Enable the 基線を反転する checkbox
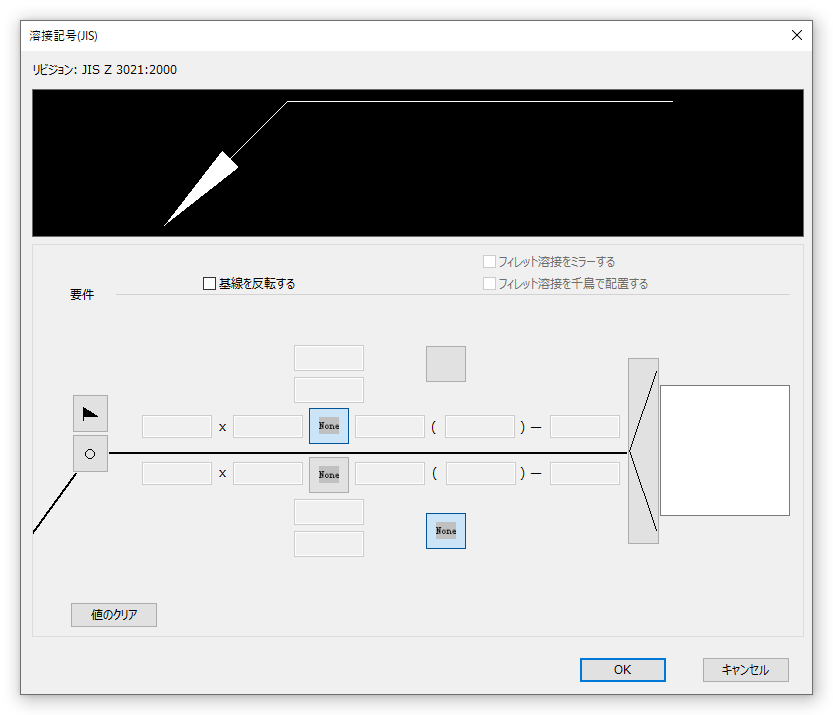This screenshot has width=833, height=715. pos(210,284)
